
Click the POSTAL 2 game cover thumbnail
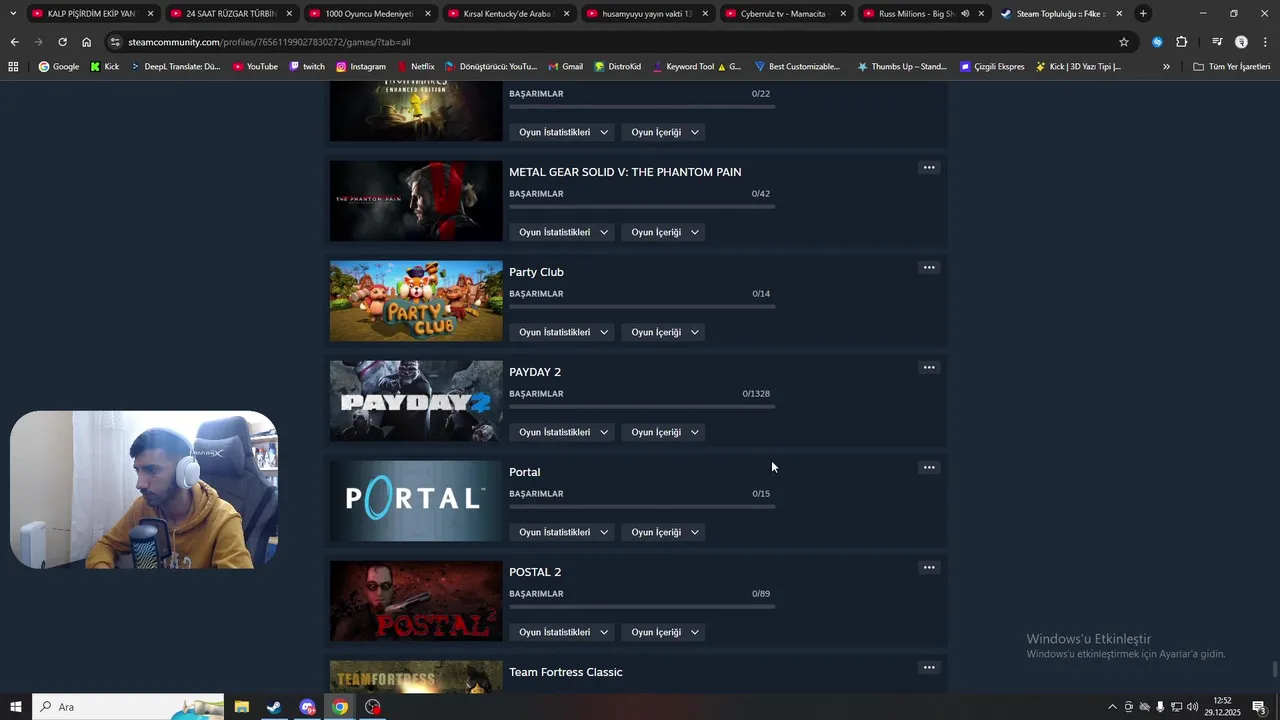pos(416,601)
